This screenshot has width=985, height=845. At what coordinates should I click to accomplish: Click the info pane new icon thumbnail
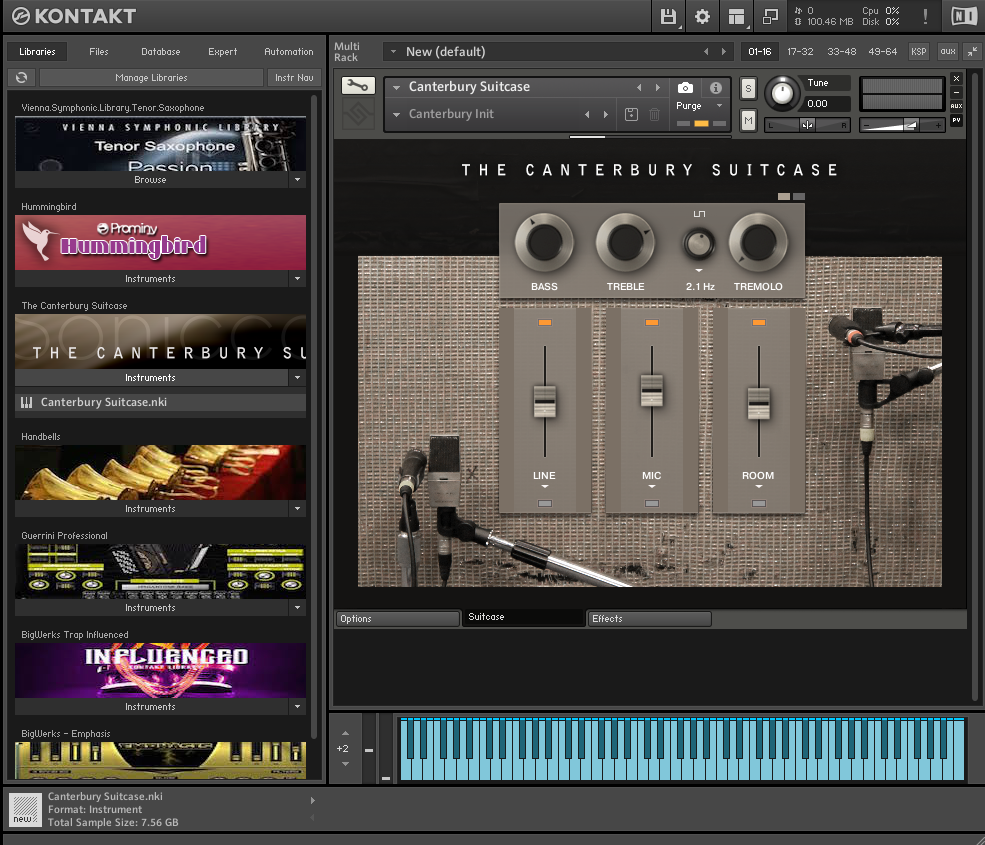[25, 810]
